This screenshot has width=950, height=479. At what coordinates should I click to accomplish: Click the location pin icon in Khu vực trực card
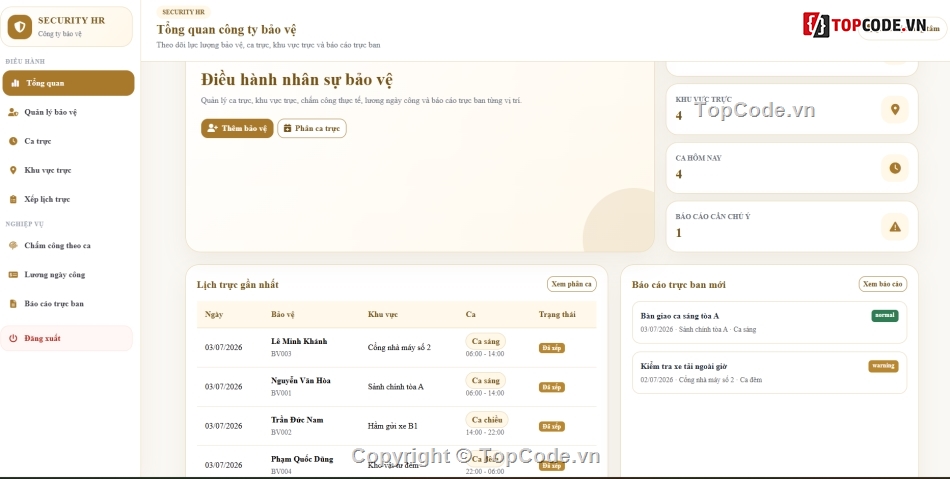pyautogui.click(x=895, y=110)
